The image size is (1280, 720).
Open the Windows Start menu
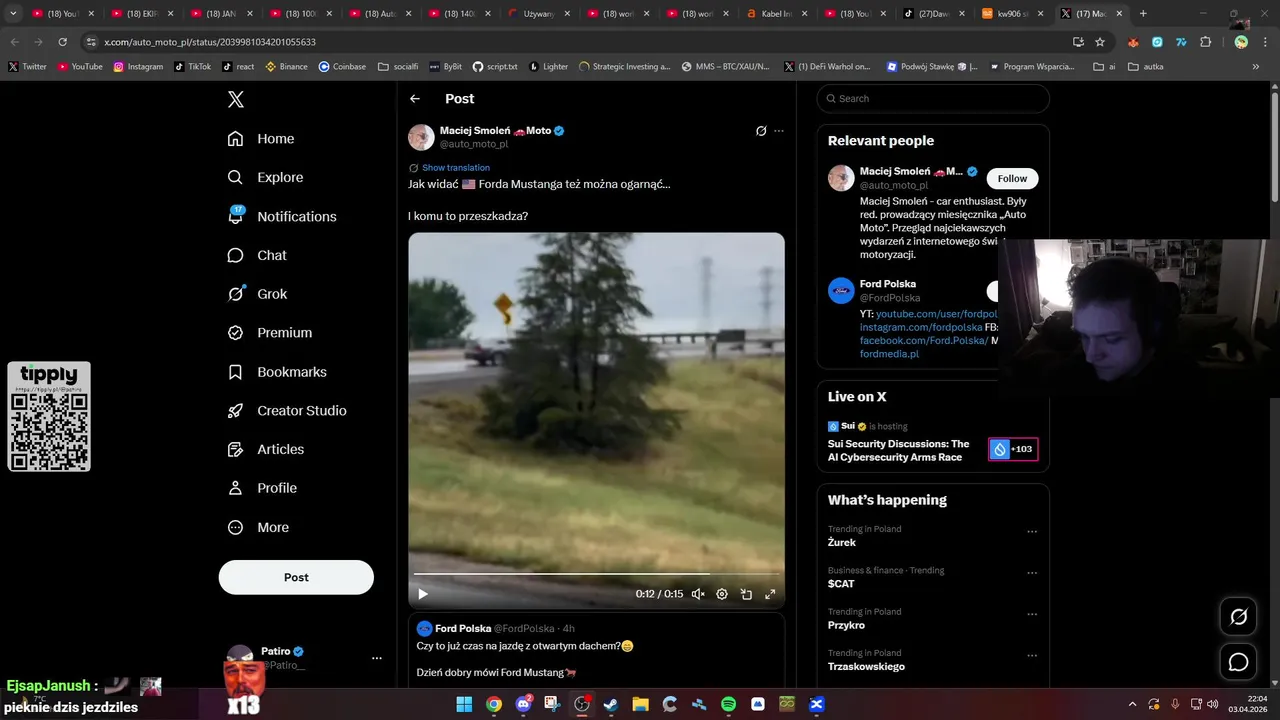[x=464, y=704]
